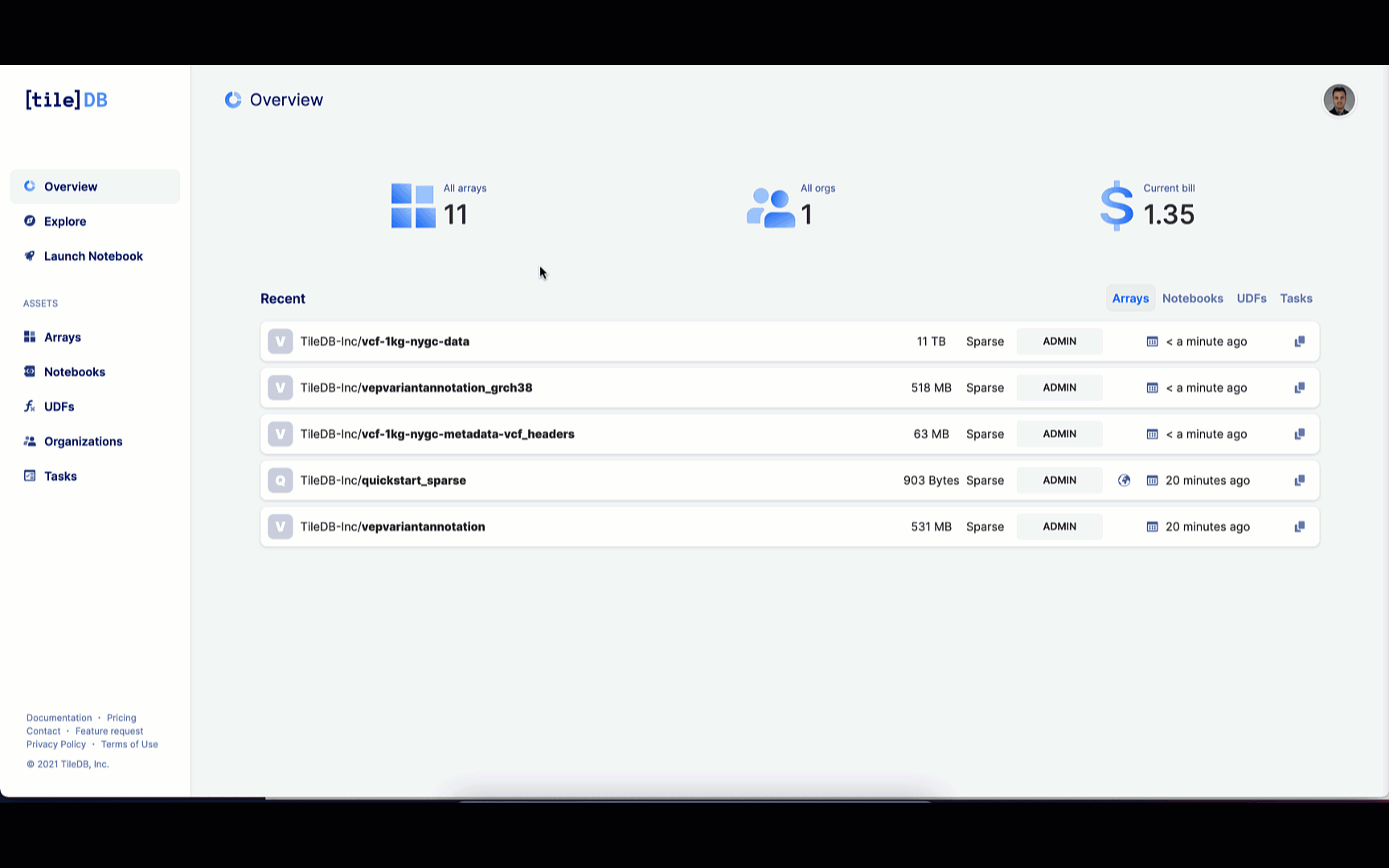Click ADMIN badge on quickstart_sparse row

click(1059, 481)
